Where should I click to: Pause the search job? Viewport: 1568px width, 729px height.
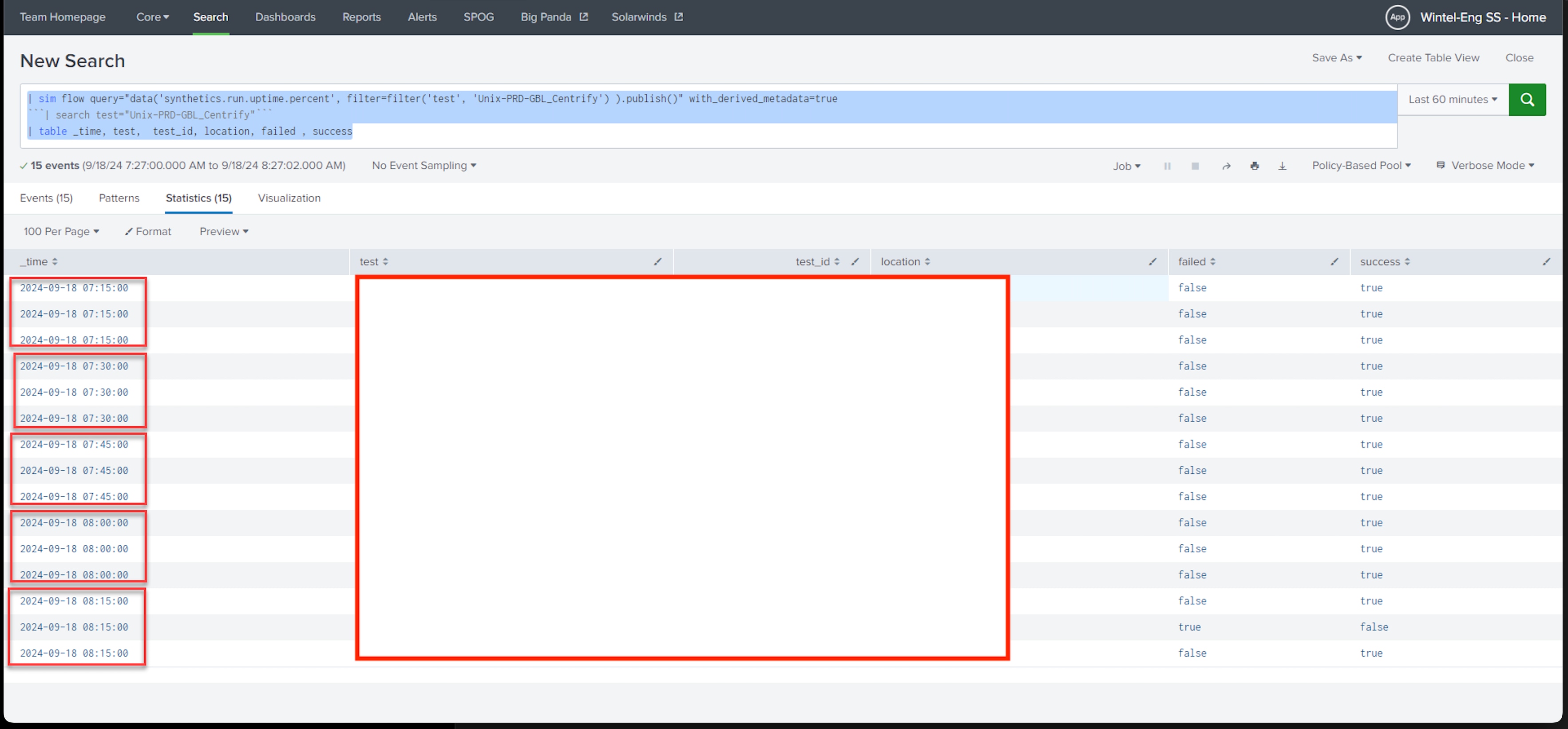(1167, 166)
